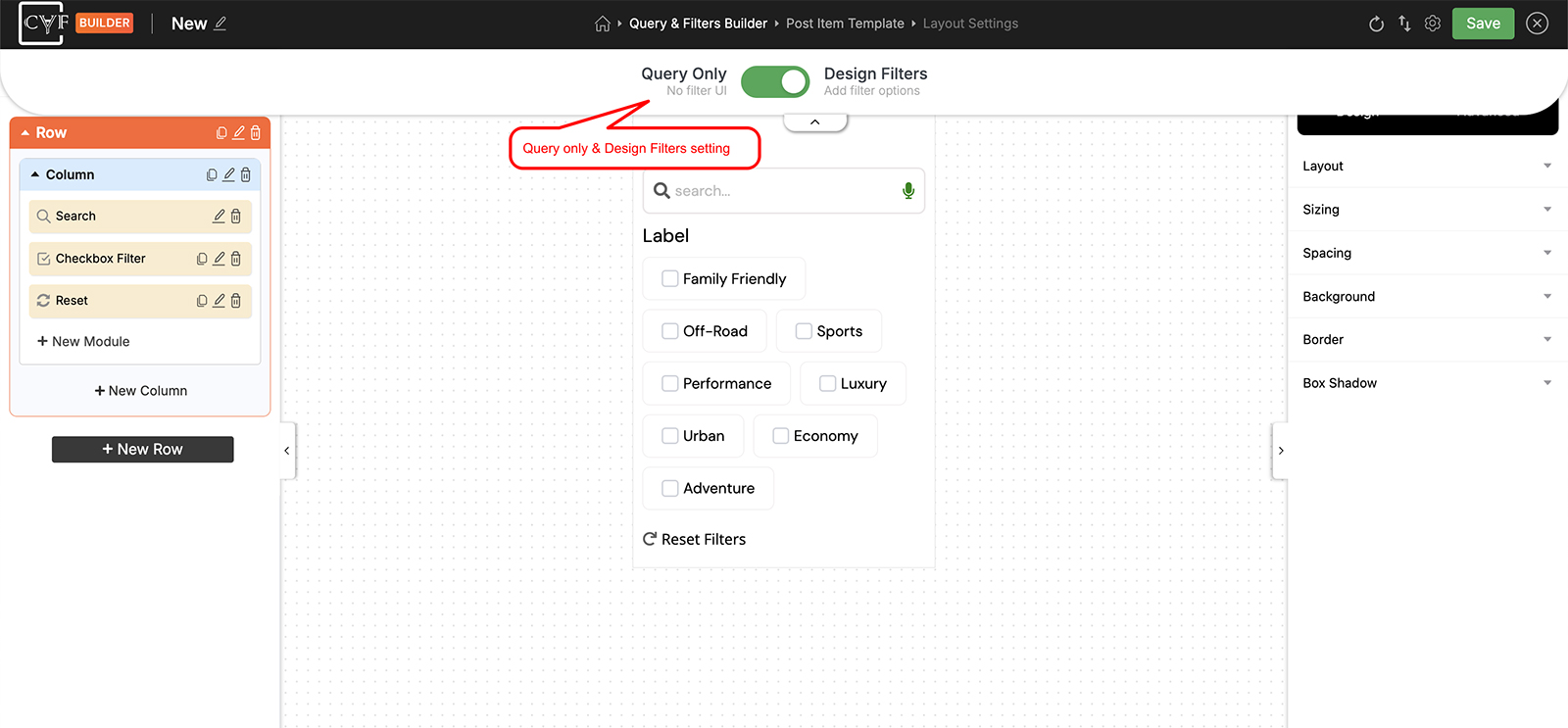Click the refresh icon in the top bar
Viewport: 1568px width, 728px height.
click(1376, 24)
